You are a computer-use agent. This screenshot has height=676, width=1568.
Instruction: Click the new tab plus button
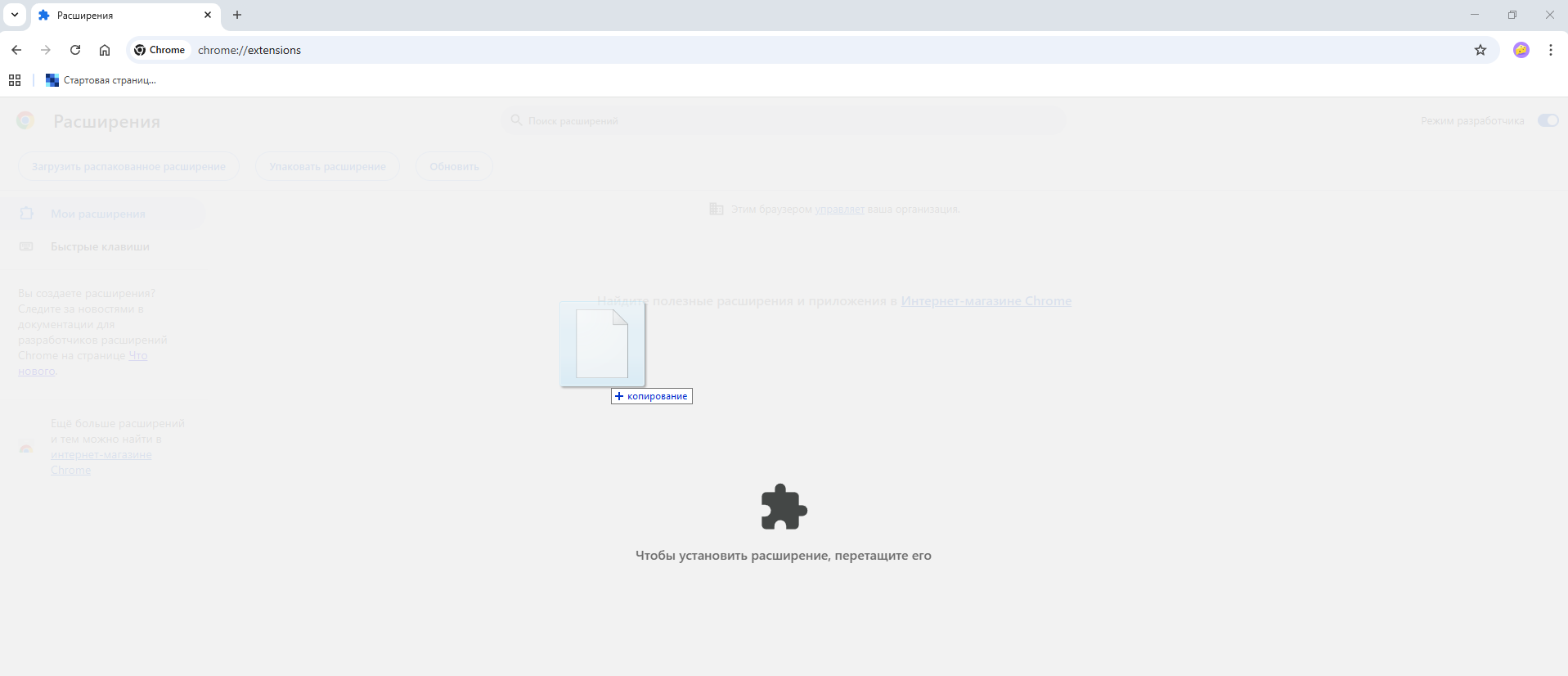(237, 15)
